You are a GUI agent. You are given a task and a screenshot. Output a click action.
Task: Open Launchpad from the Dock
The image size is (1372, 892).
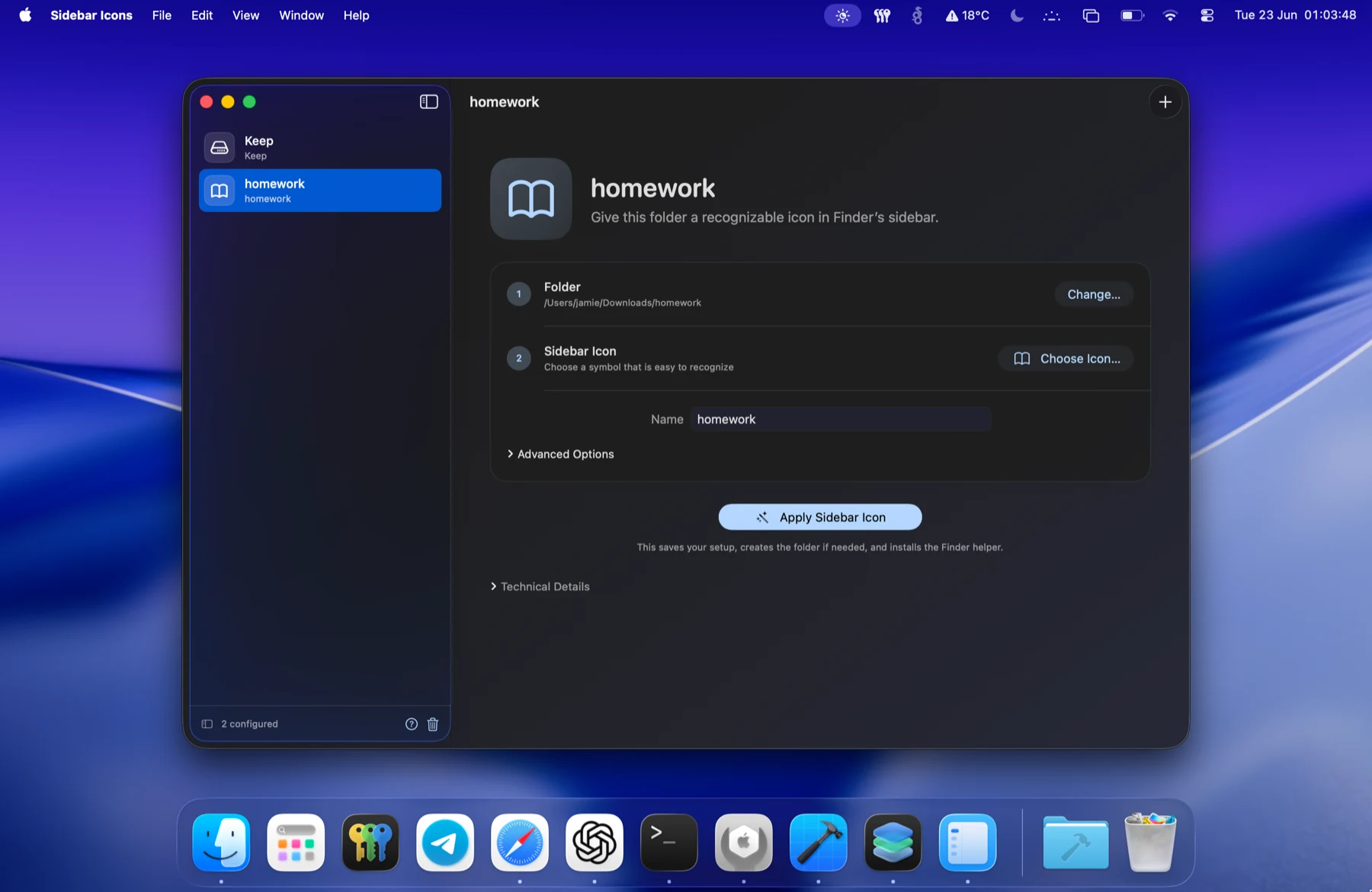click(296, 842)
